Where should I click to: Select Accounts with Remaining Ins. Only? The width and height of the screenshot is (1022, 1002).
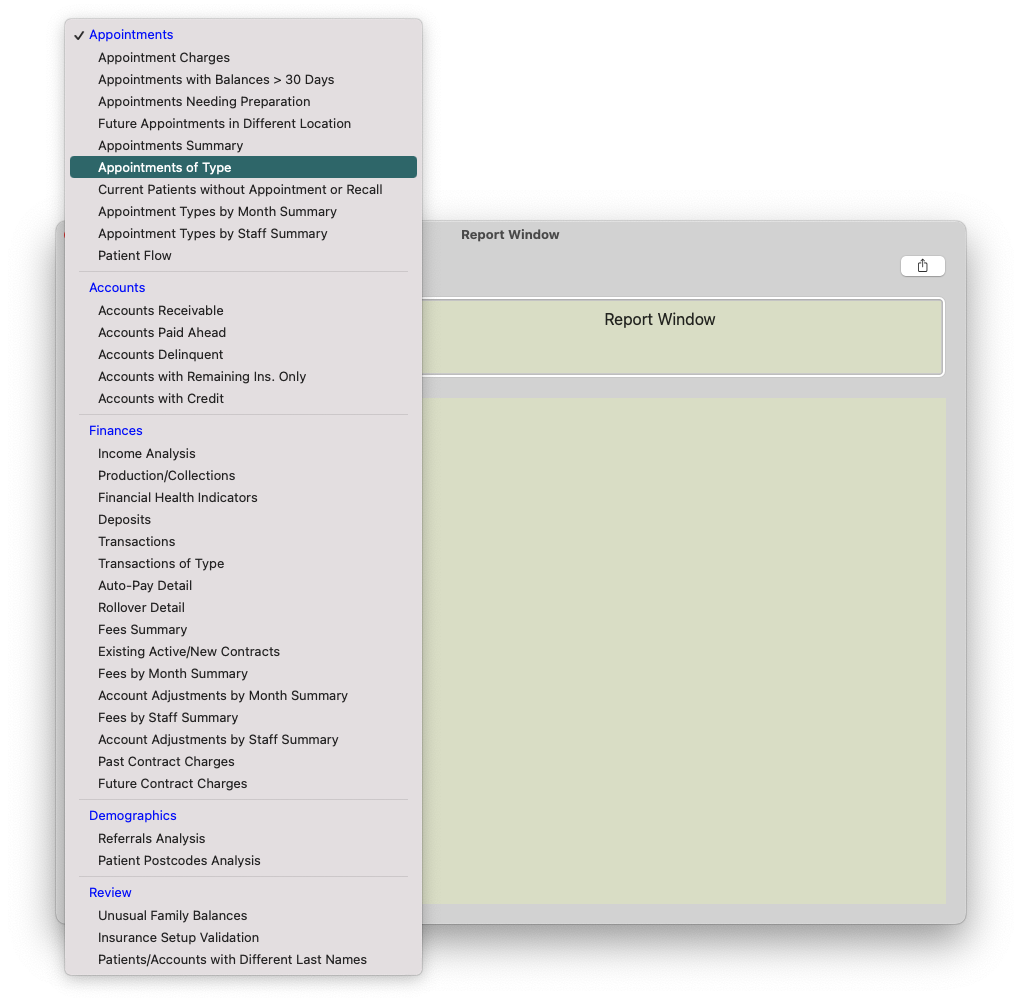[201, 377]
